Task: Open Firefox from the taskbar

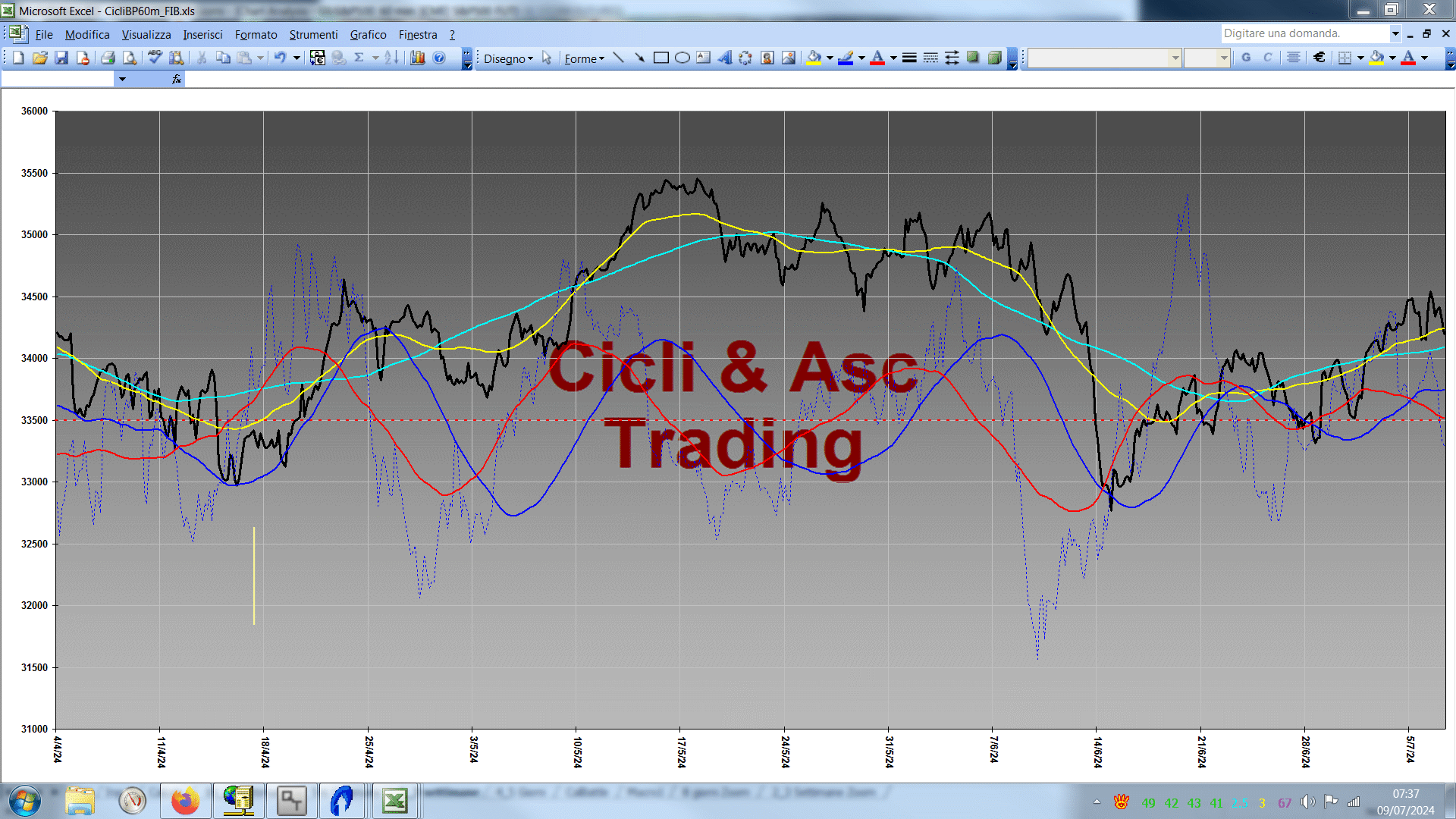Action: pos(185,801)
